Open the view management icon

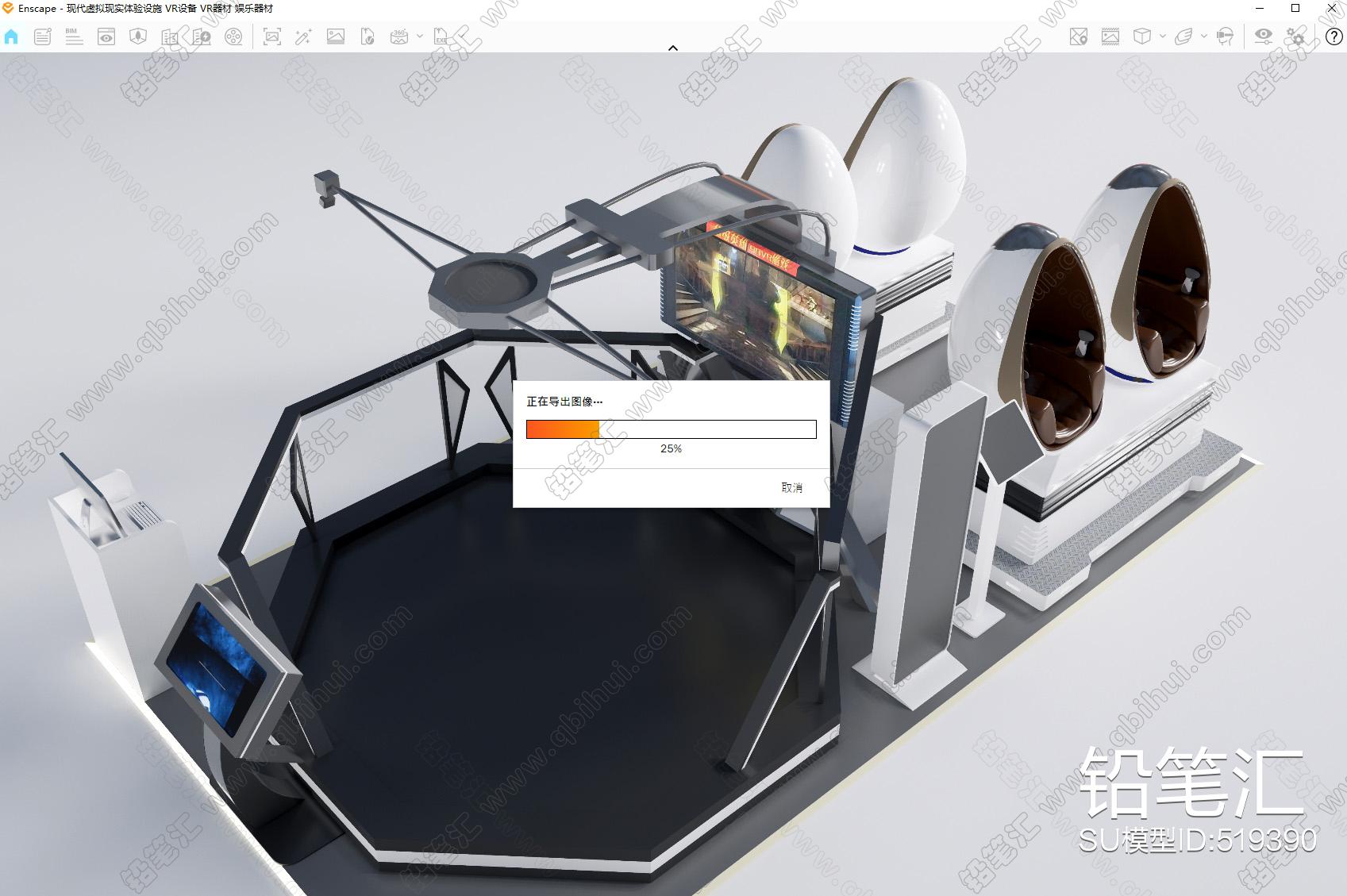pyautogui.click(x=106, y=37)
